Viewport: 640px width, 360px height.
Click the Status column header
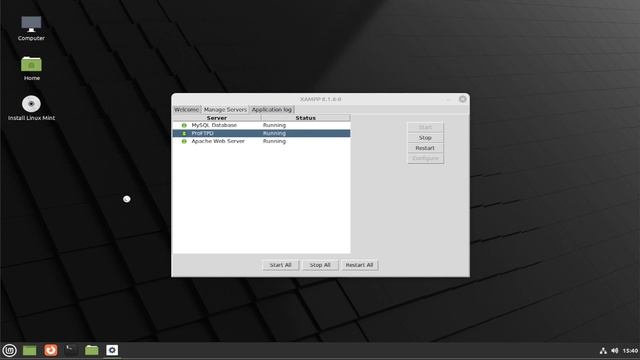point(306,118)
